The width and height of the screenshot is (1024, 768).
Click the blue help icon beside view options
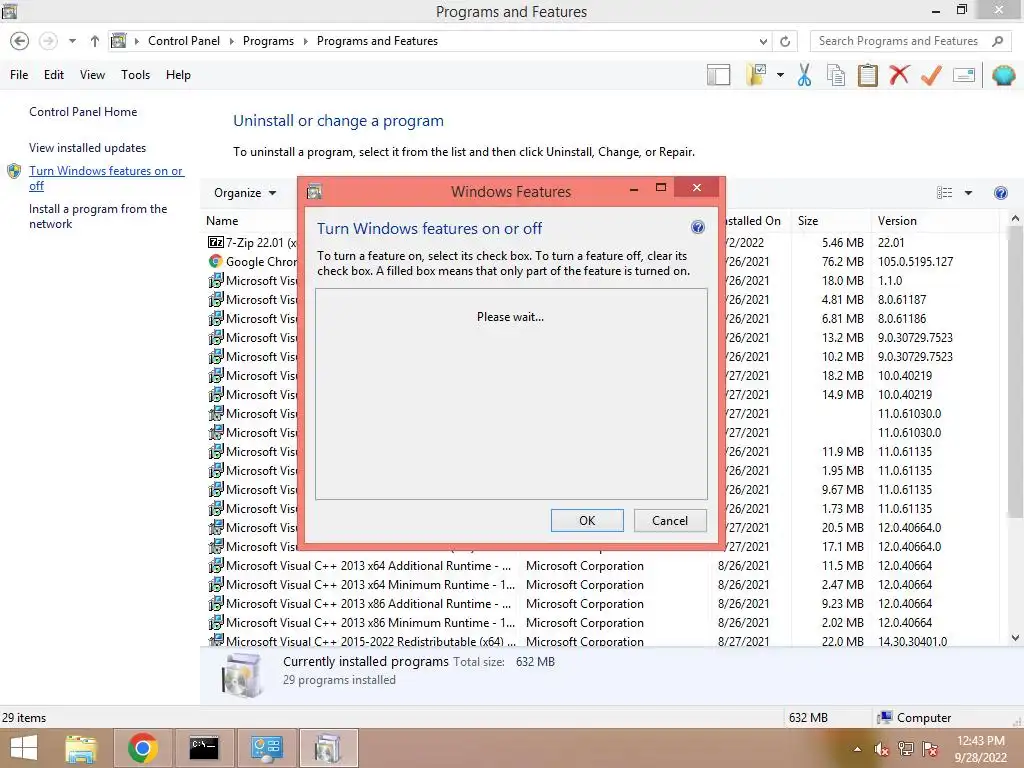1000,193
